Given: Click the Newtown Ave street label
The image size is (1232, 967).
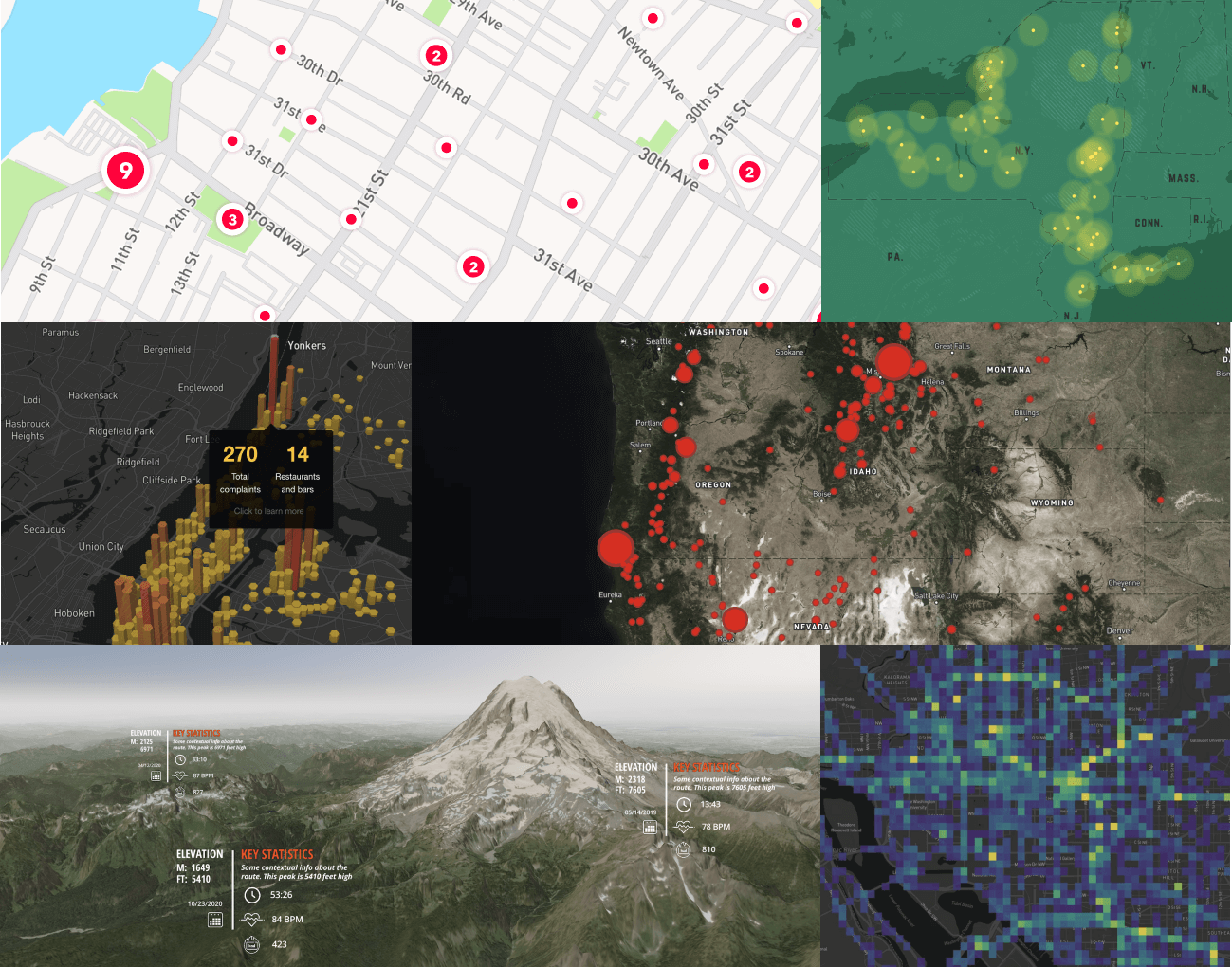Looking at the screenshot, I should [x=651, y=64].
